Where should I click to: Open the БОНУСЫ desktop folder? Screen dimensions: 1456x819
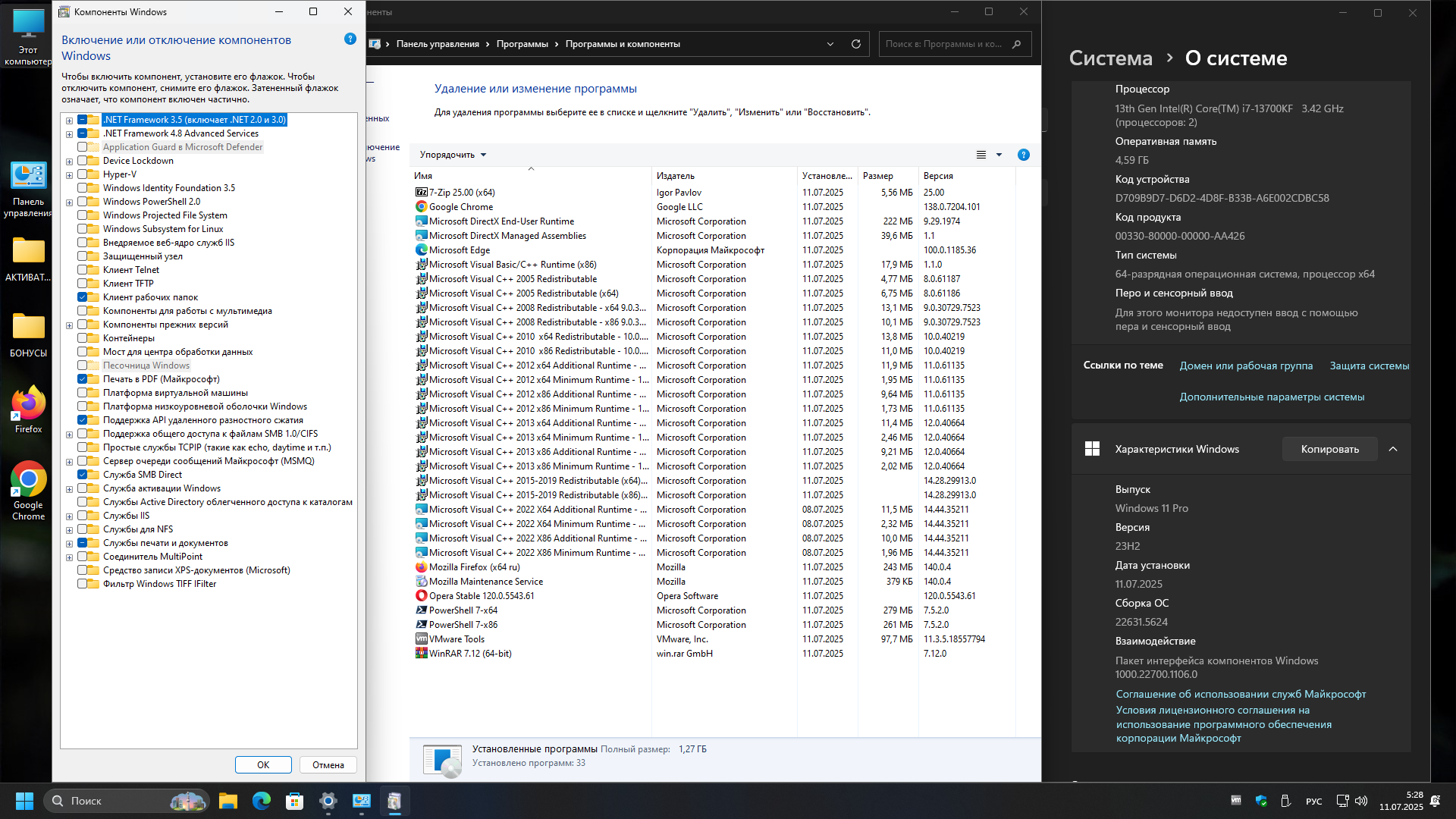coord(28,335)
